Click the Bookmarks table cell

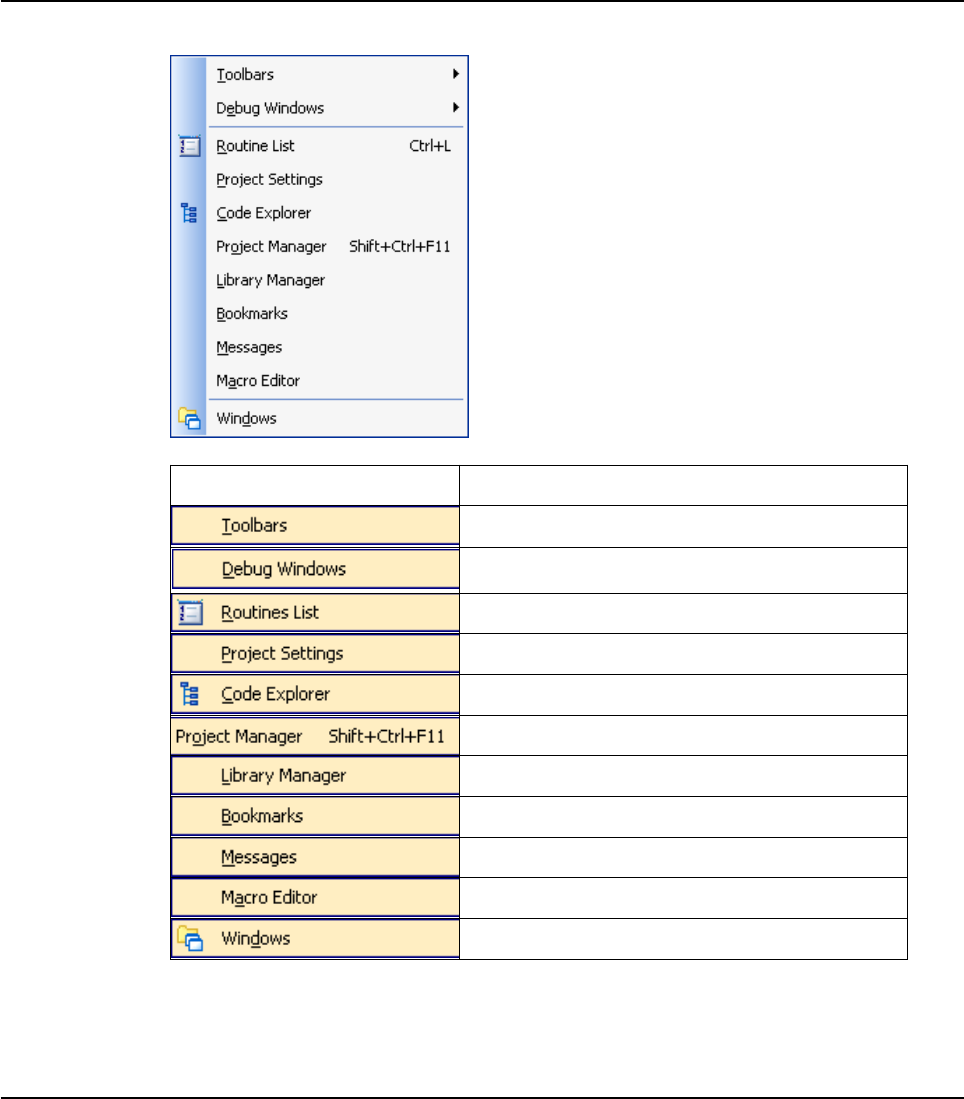[x=315, y=817]
